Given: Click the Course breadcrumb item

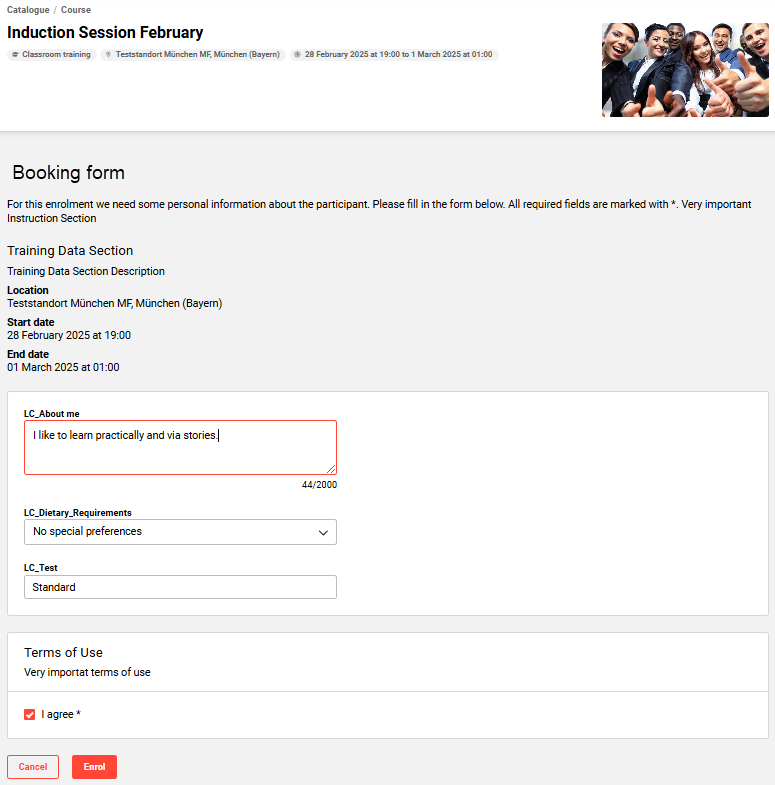Looking at the screenshot, I should 75,10.
